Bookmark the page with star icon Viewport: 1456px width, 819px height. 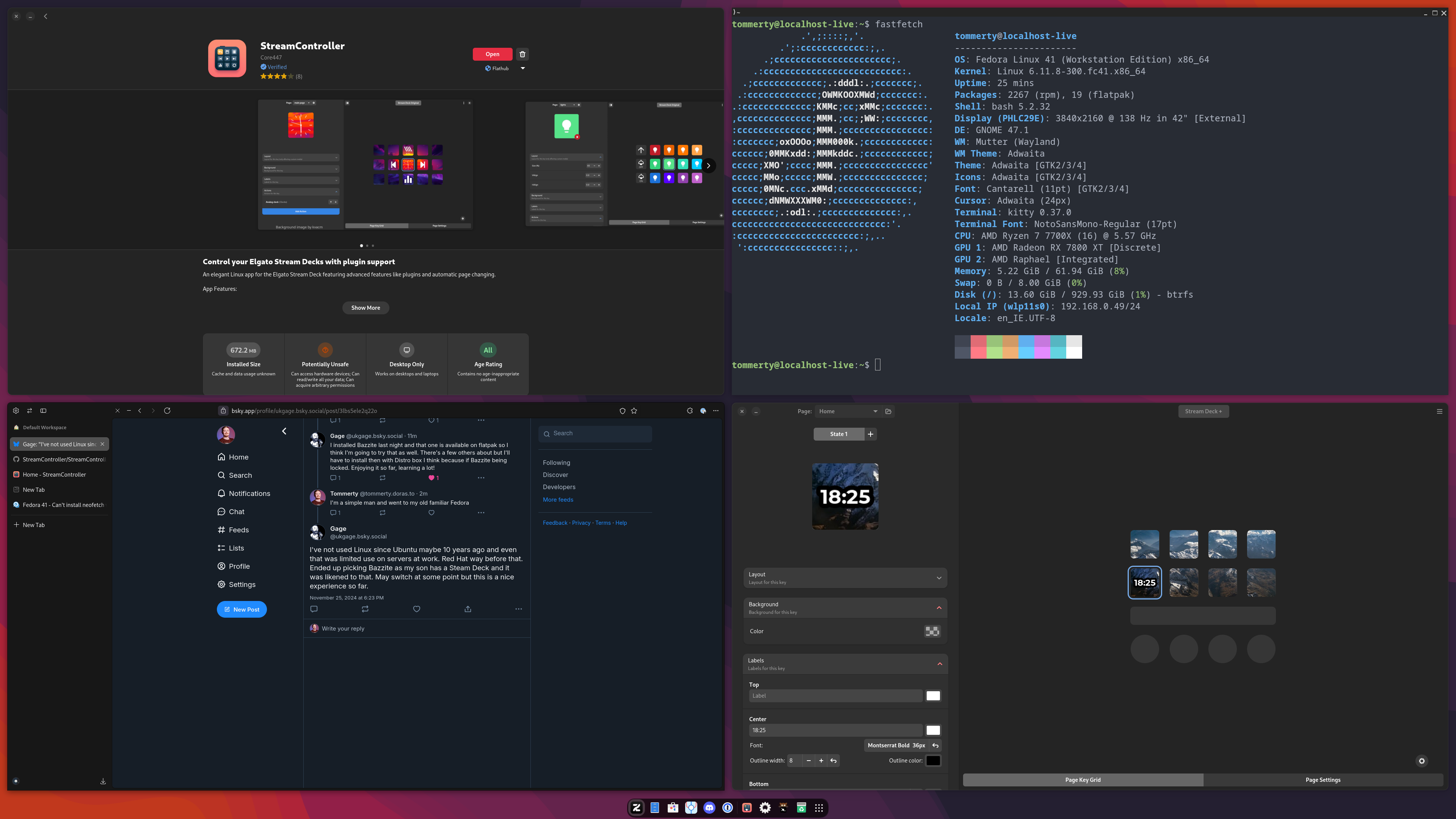[x=634, y=411]
